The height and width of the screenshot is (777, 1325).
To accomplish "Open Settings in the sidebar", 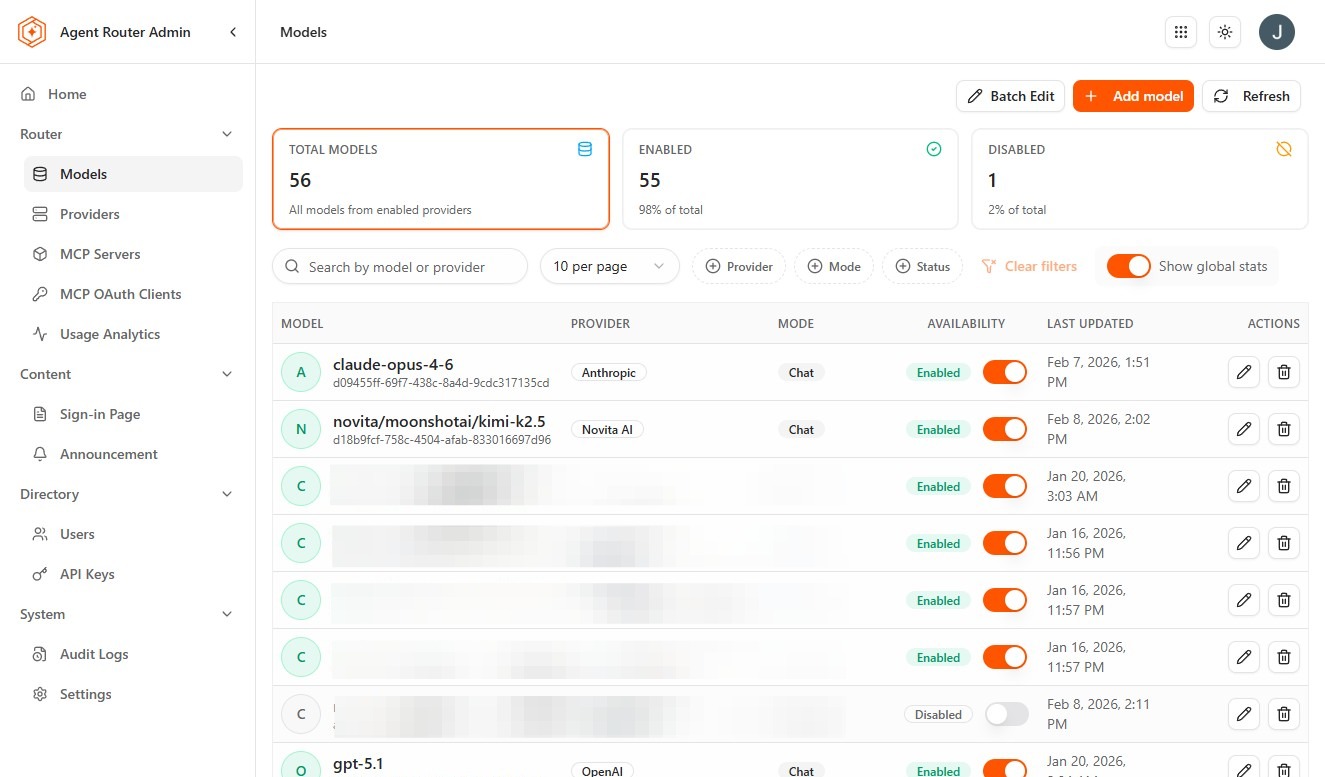I will tap(133, 694).
